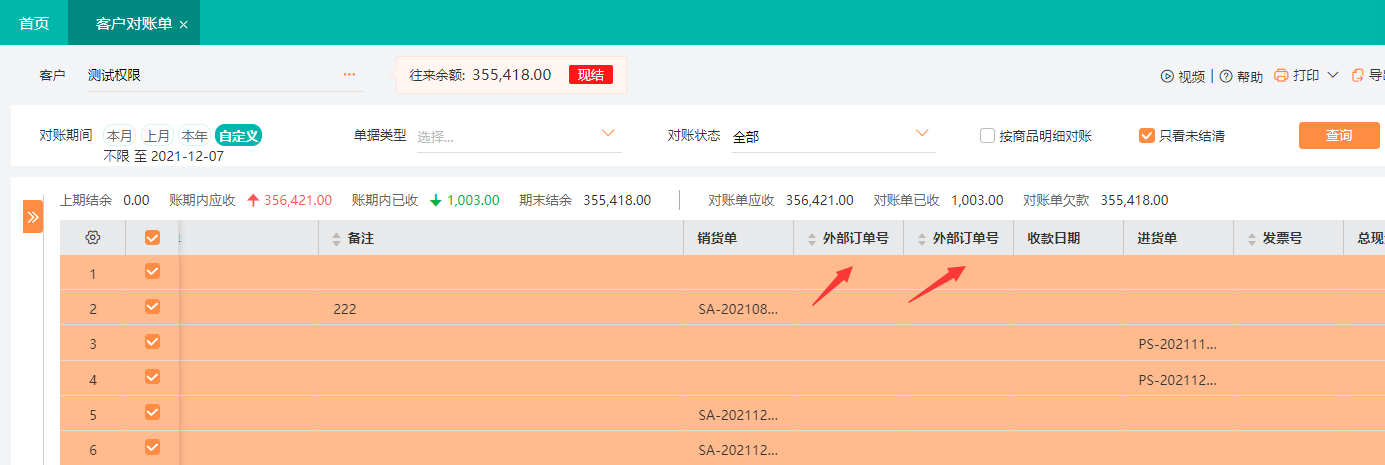Enable 按商品明细对账 checkbox

(x=987, y=136)
